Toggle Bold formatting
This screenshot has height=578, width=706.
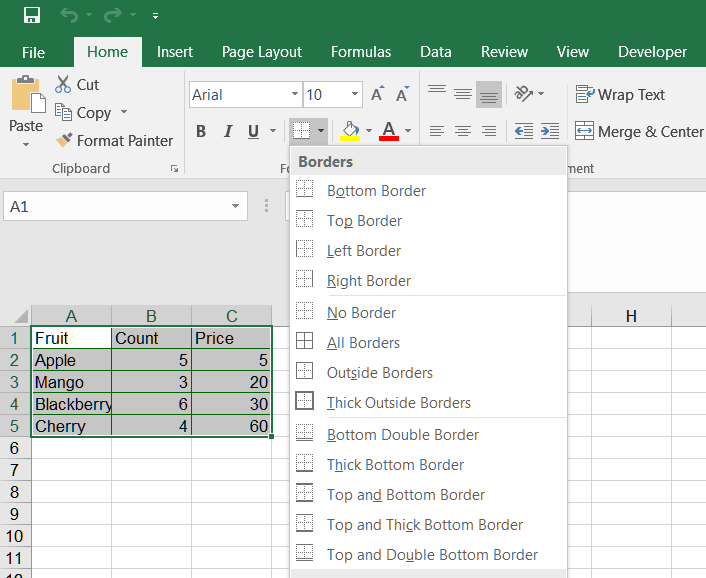pyautogui.click(x=201, y=131)
